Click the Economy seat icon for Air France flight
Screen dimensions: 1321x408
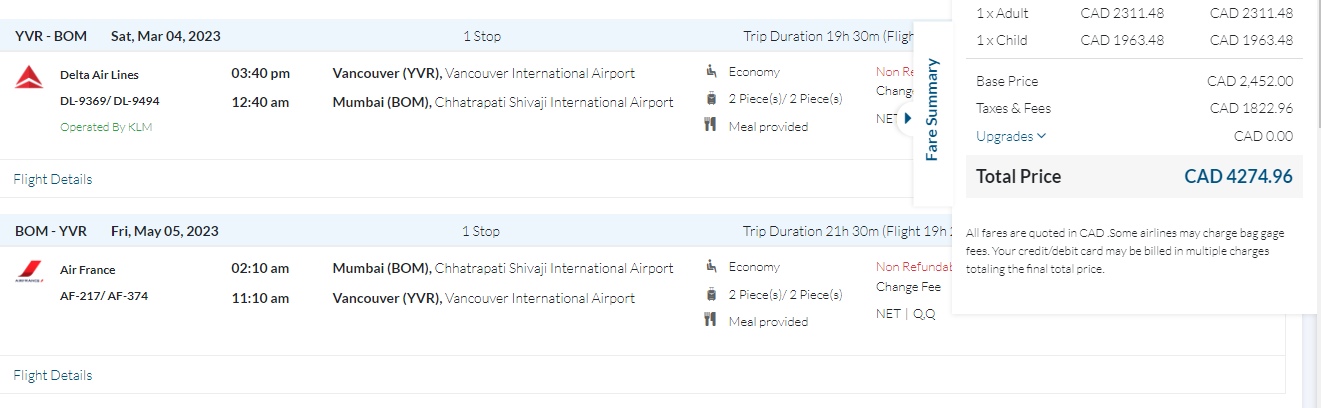(711, 266)
